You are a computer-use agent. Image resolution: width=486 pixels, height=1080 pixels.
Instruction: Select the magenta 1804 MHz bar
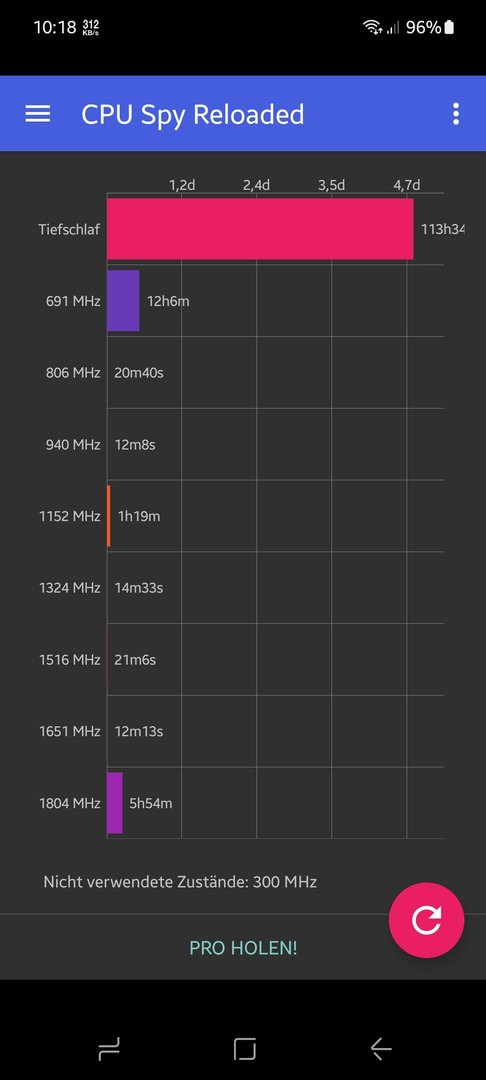tap(115, 802)
